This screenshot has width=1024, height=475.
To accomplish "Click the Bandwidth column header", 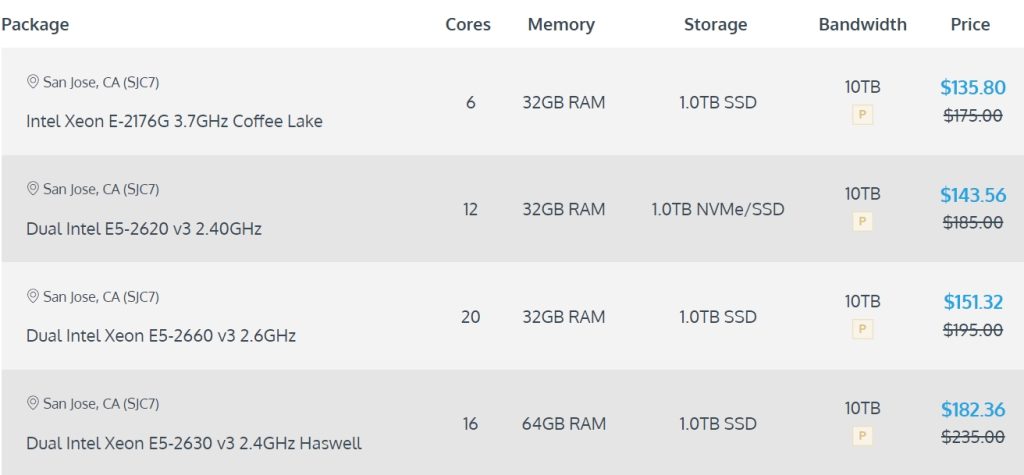I will [862, 25].
